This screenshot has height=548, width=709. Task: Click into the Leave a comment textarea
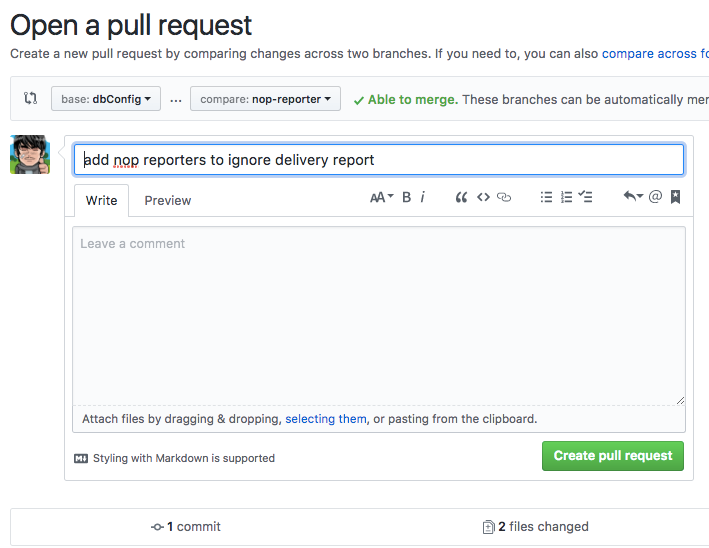[x=379, y=316]
